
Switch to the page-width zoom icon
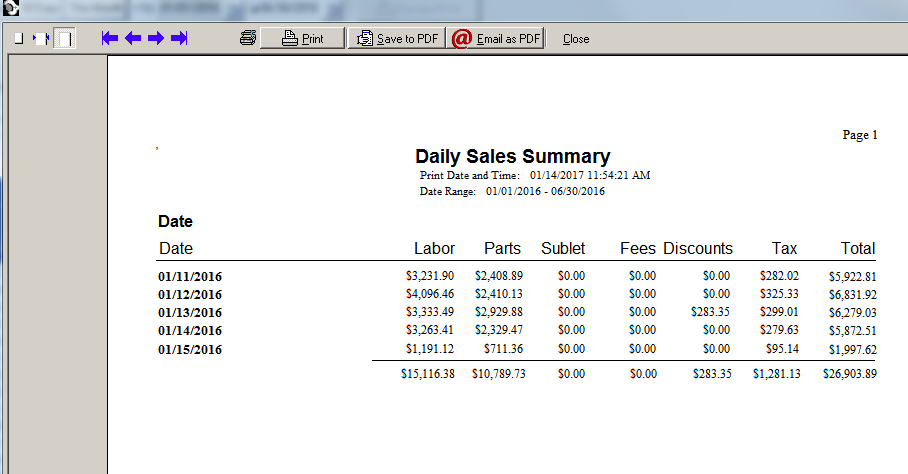click(x=40, y=39)
